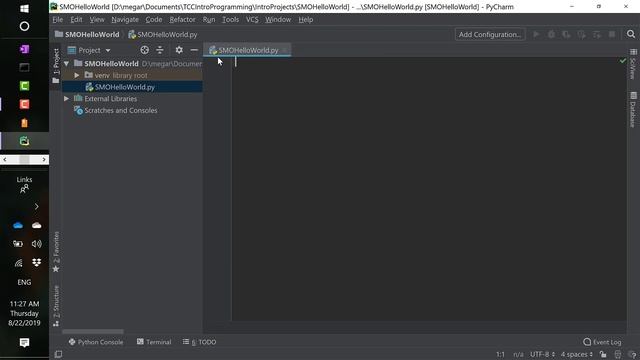Open the Database side panel
This screenshot has height=360, width=640.
633,110
